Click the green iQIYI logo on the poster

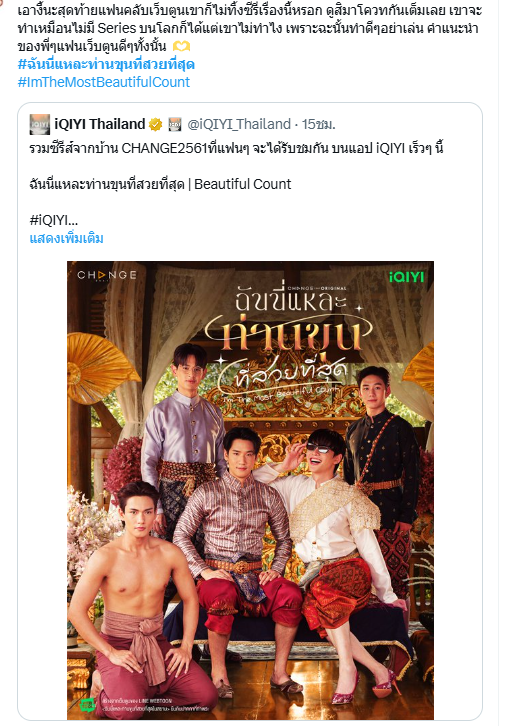[x=407, y=277]
